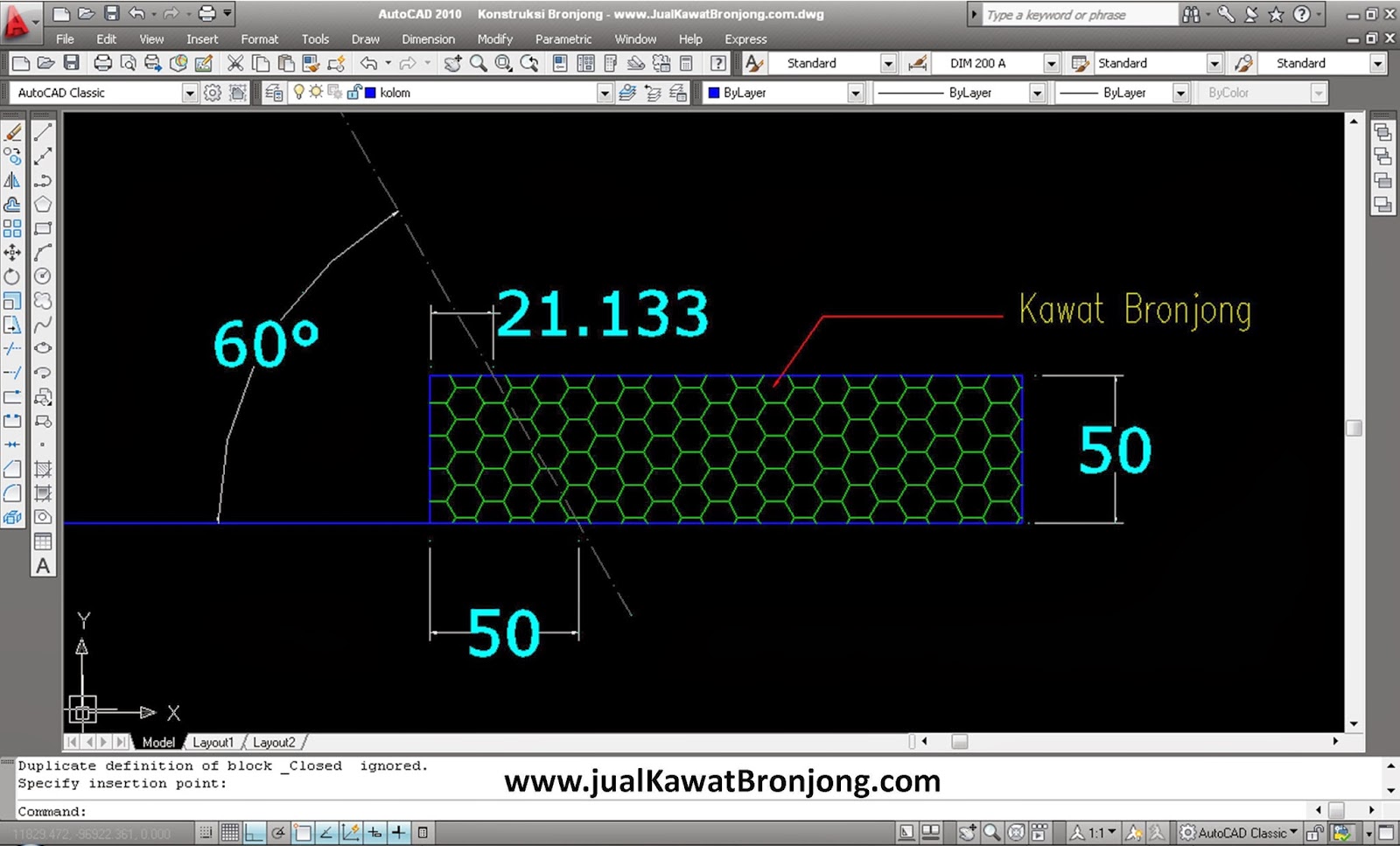Click Zoom Previous icon

[x=529, y=63]
